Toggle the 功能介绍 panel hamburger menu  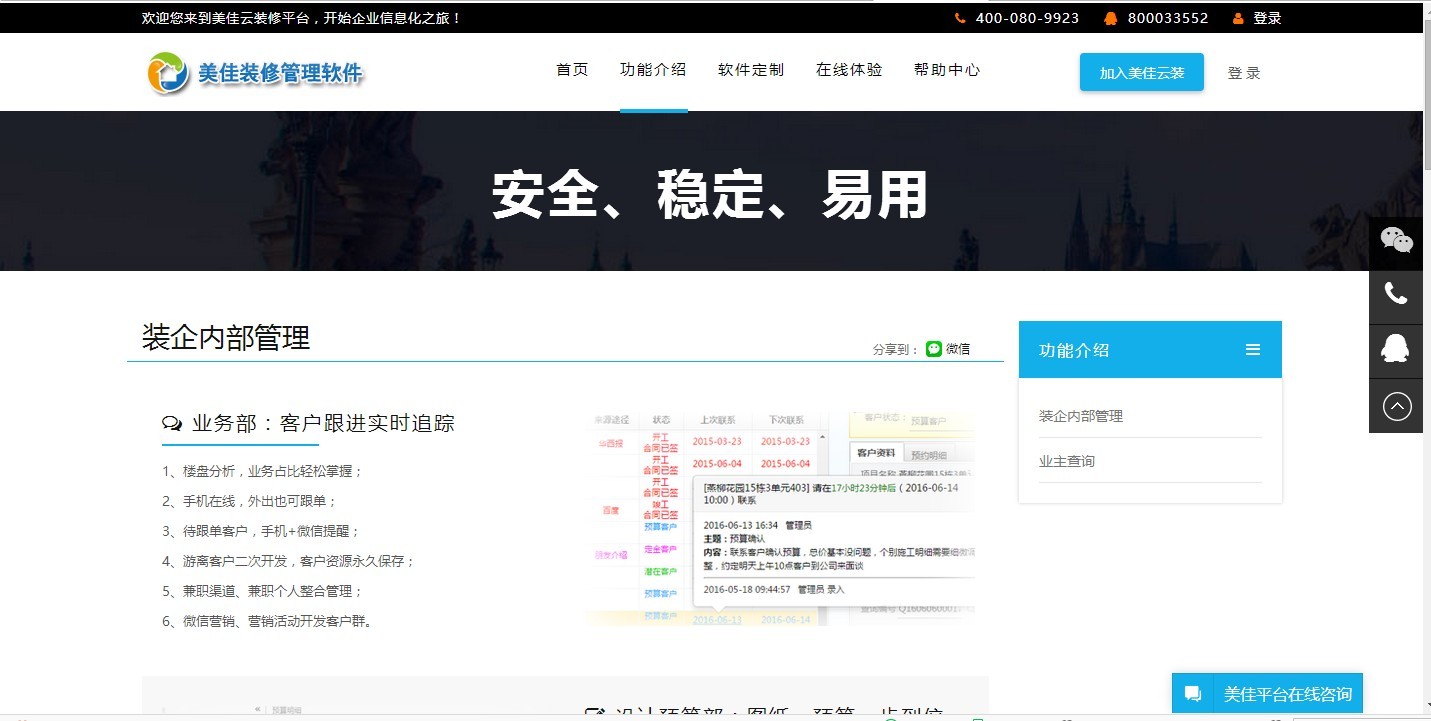click(x=1253, y=349)
